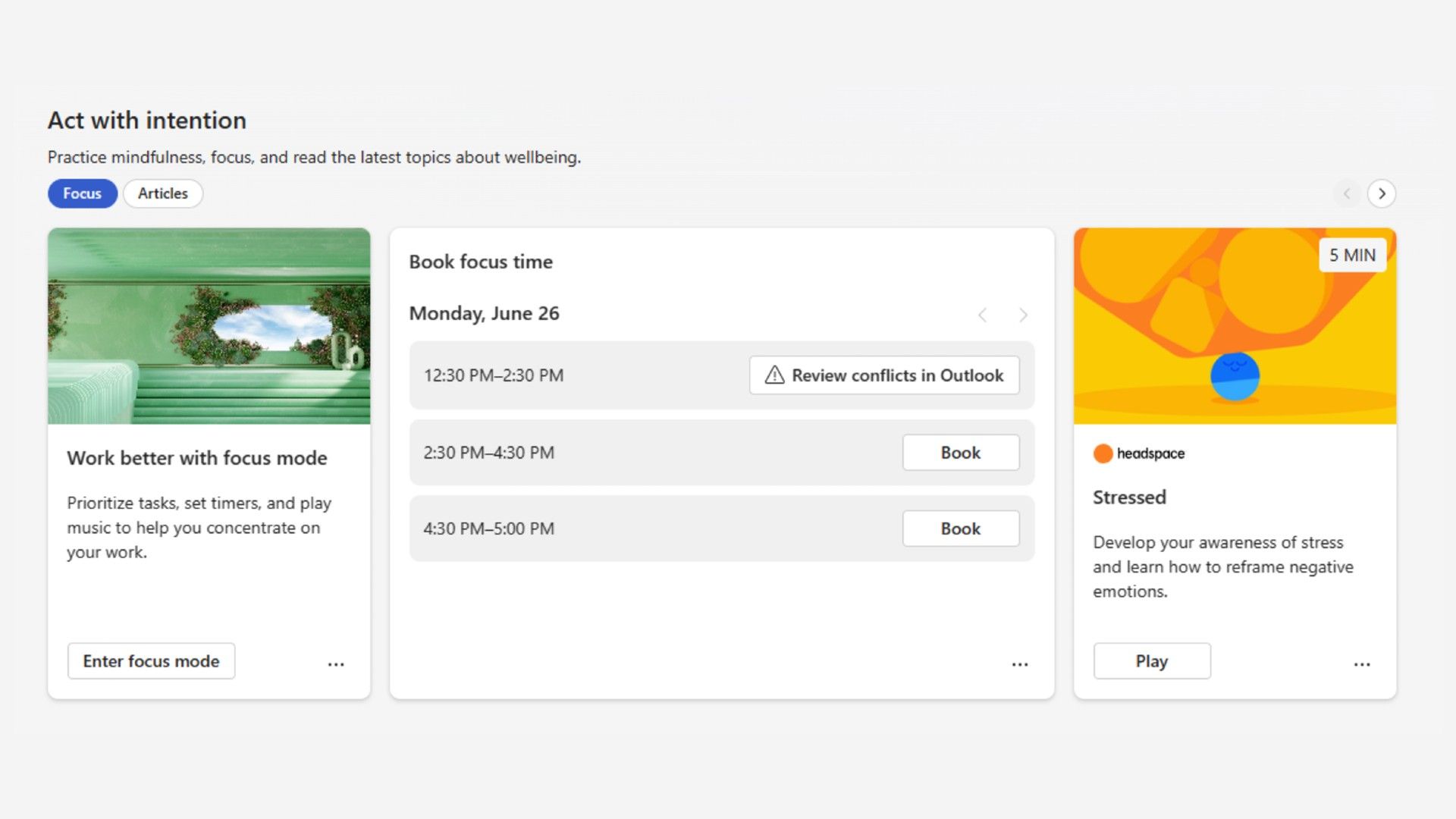Book the 2:30 PM–4:30 PM slot

961,453
